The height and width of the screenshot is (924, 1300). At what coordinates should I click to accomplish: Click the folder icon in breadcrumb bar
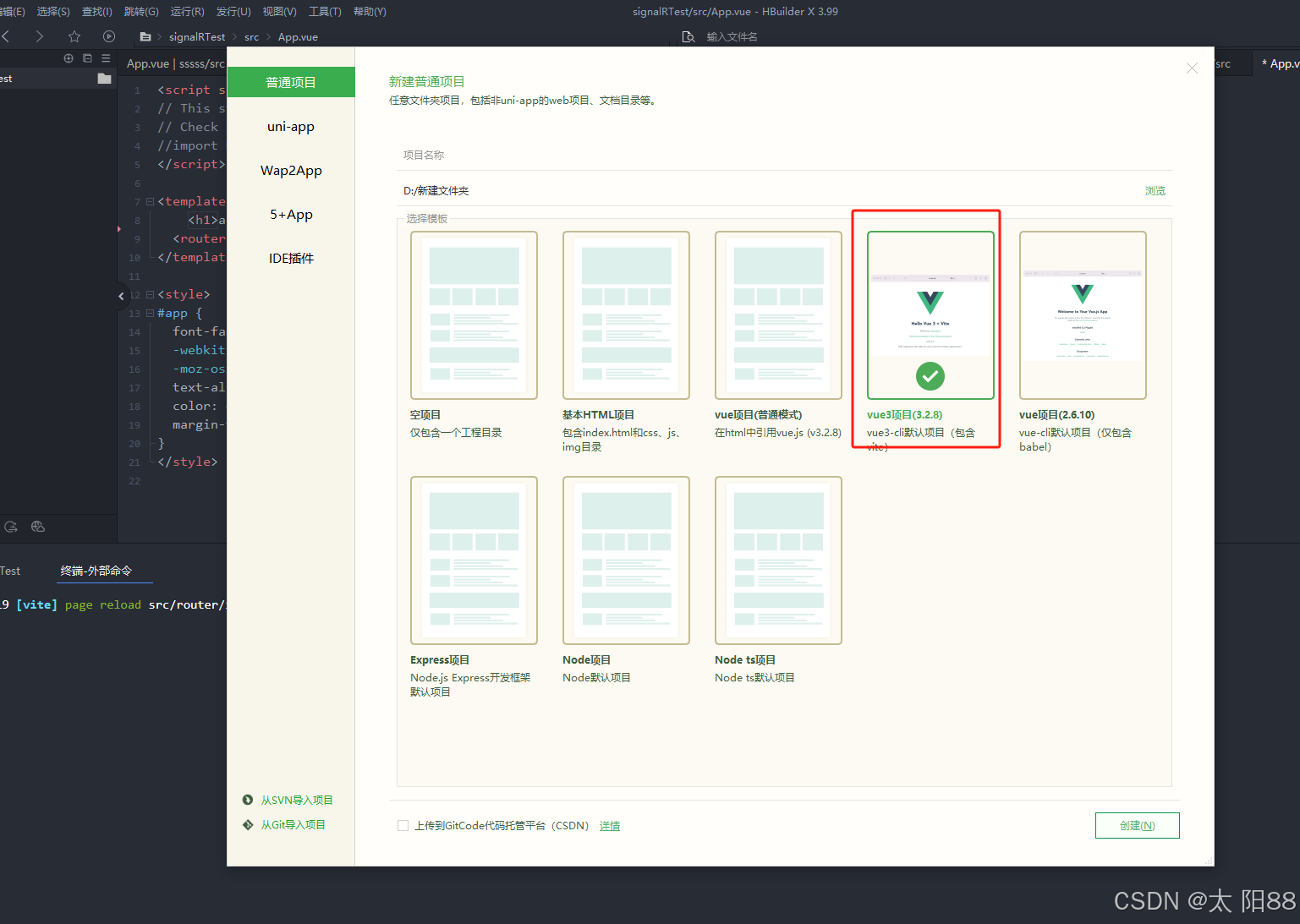tap(145, 36)
